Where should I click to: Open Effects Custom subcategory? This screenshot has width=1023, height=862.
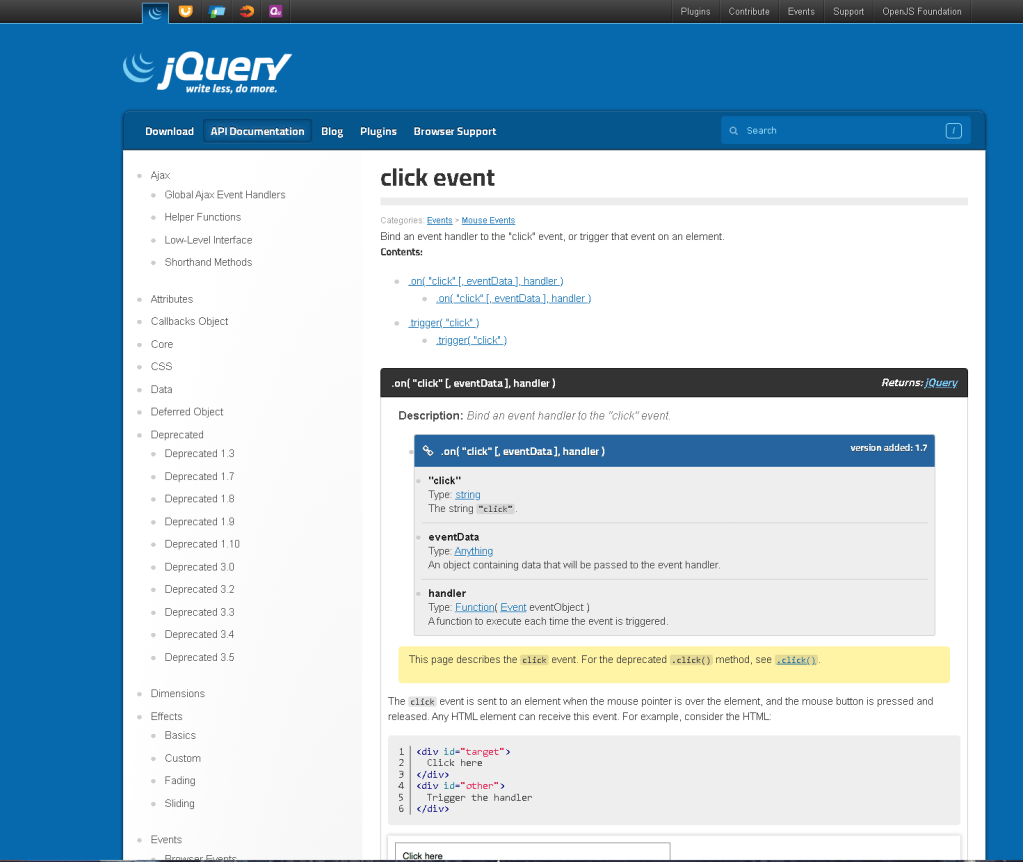pos(183,758)
